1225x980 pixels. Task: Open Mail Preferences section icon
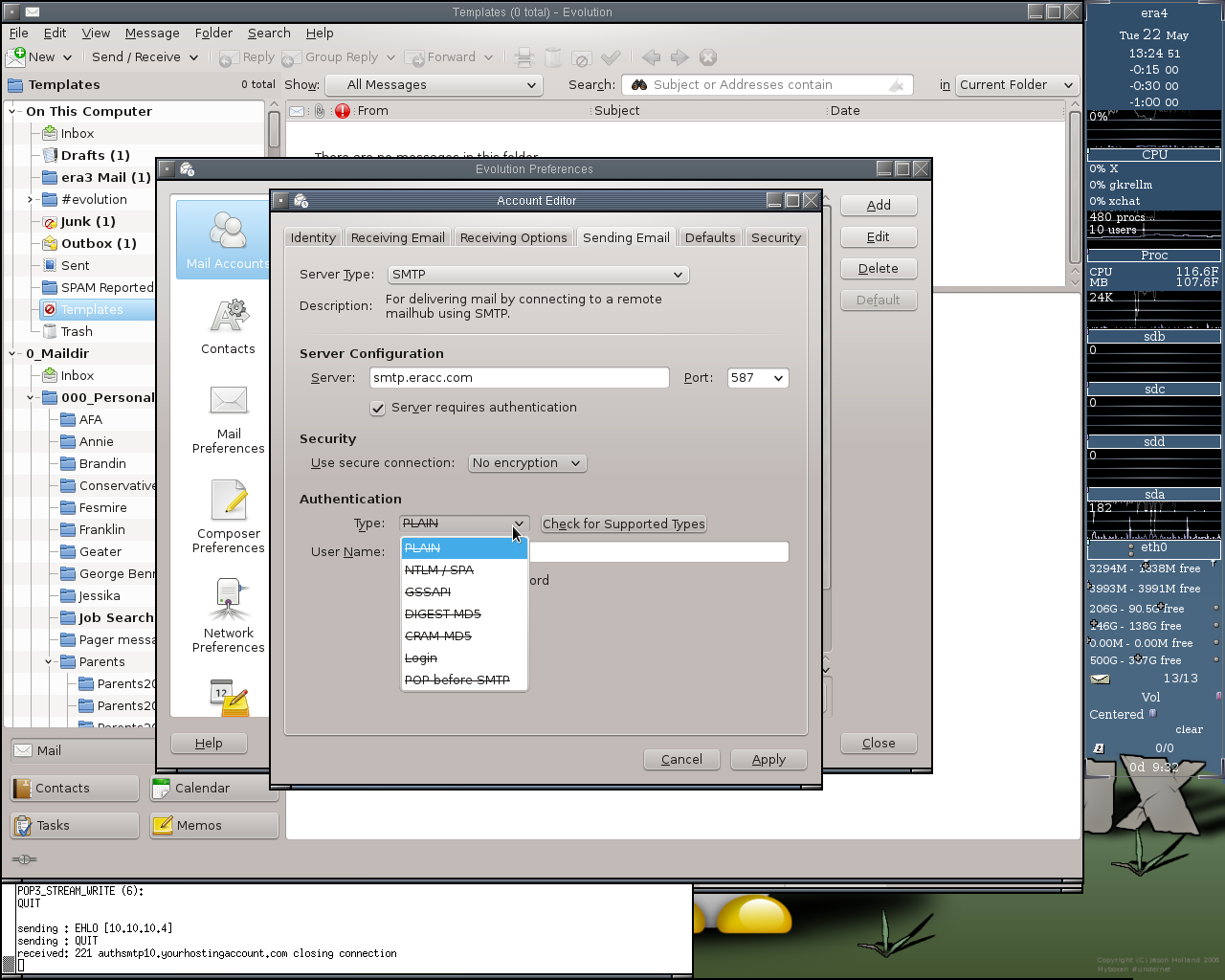point(229,400)
